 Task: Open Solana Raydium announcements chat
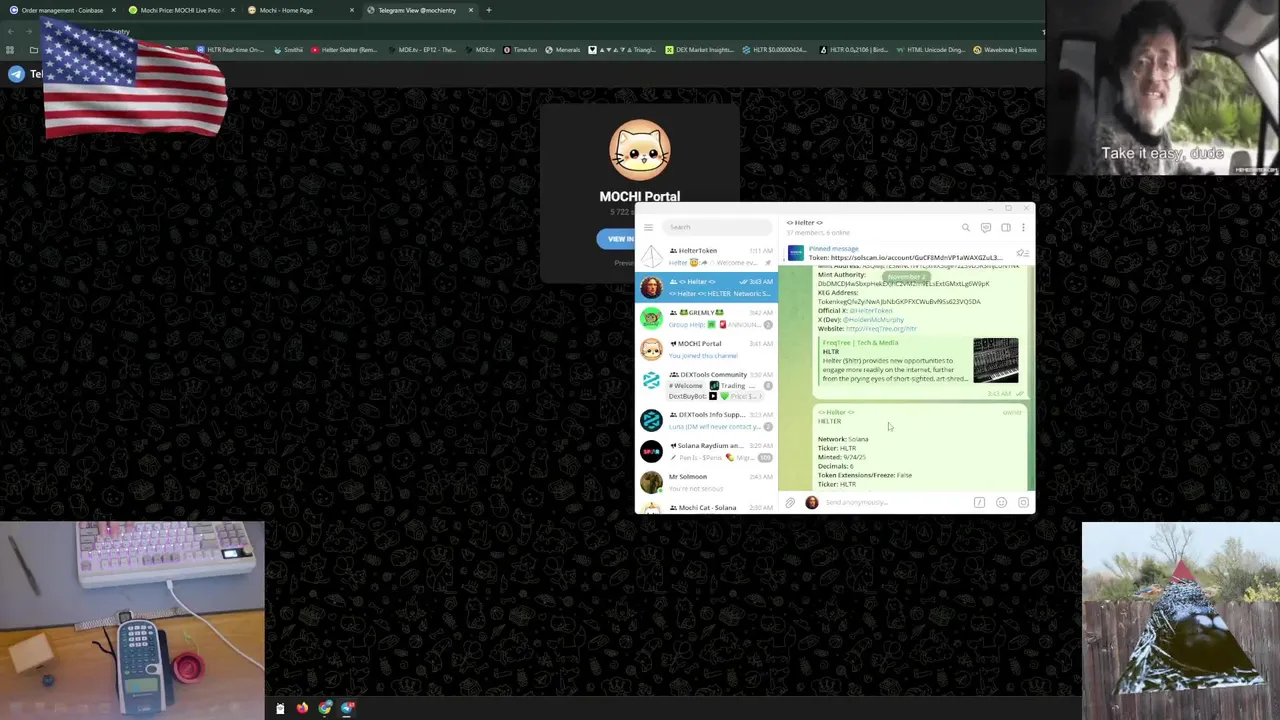click(706, 451)
